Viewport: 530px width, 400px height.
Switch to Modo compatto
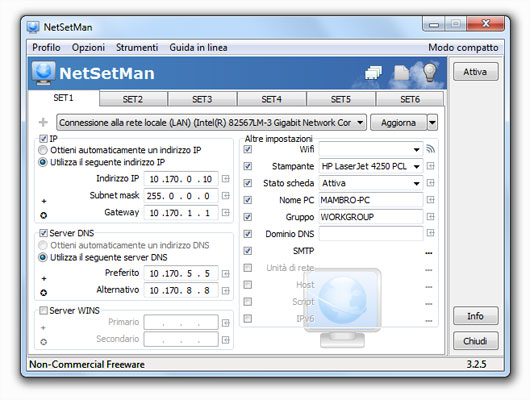coord(463,47)
